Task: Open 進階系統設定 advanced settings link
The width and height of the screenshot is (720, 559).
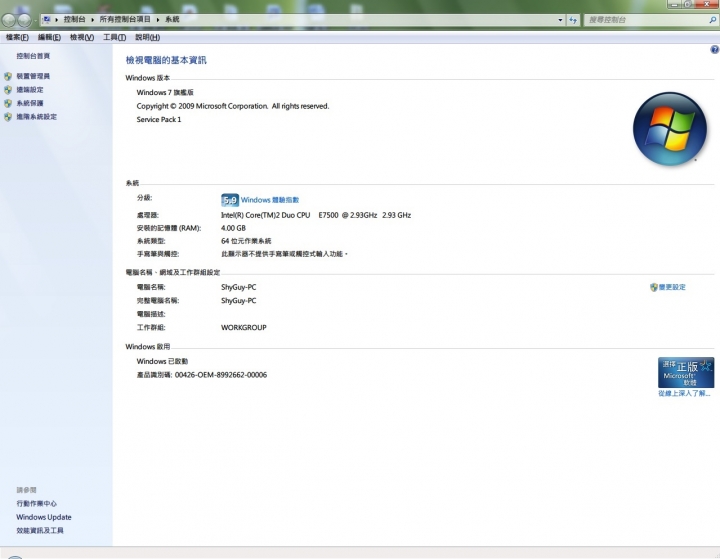Action: 37,117
